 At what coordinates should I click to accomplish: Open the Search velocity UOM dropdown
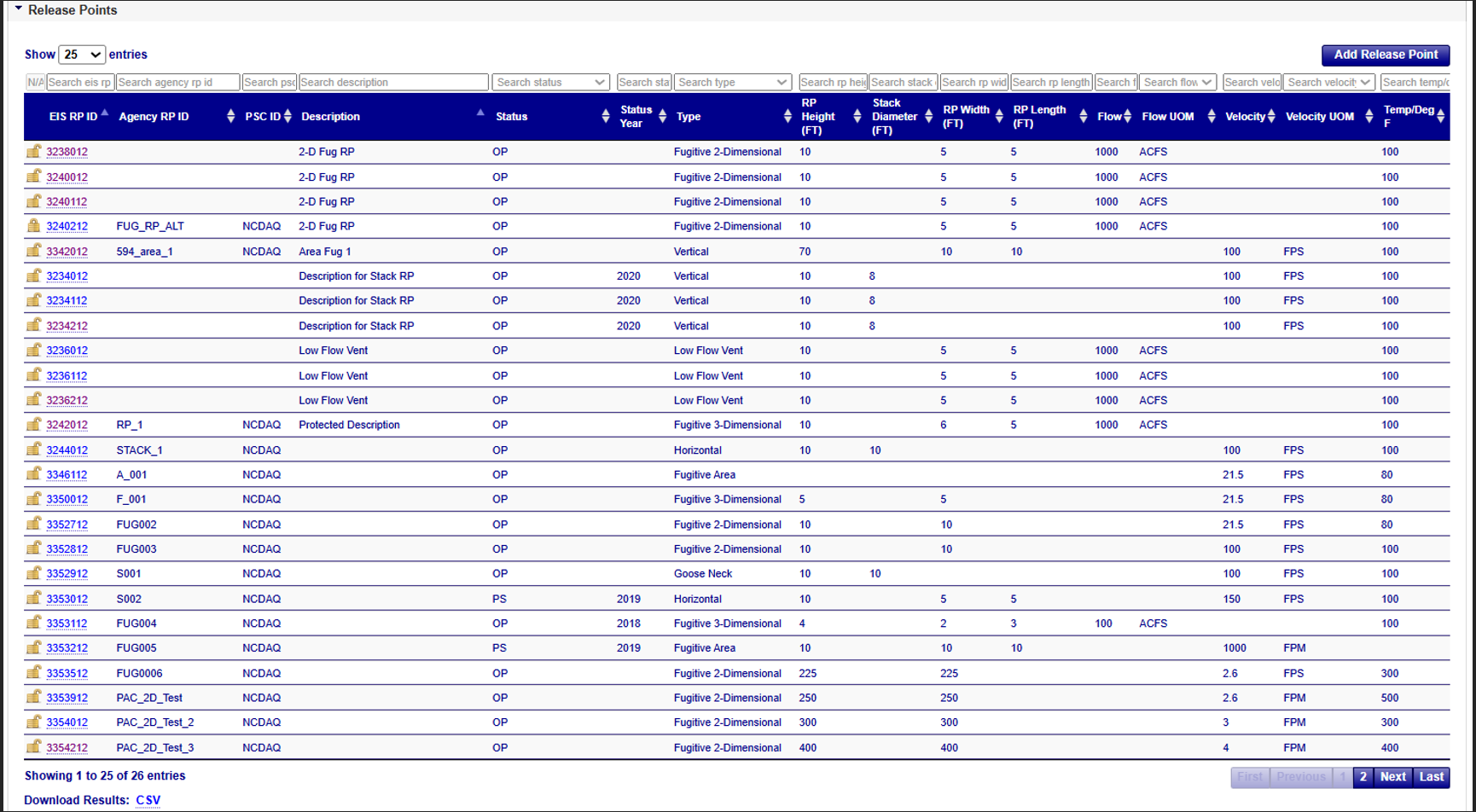[x=1328, y=82]
